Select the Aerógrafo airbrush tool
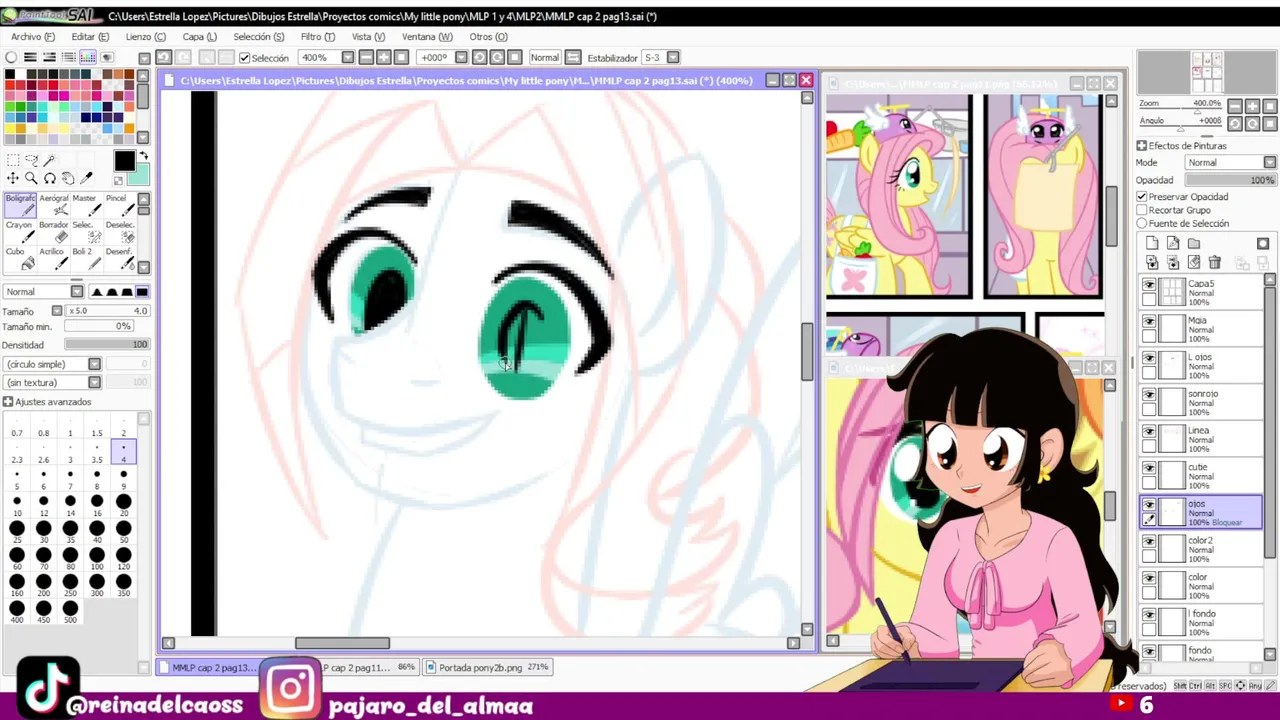Viewport: 1280px width, 720px height. (x=54, y=205)
